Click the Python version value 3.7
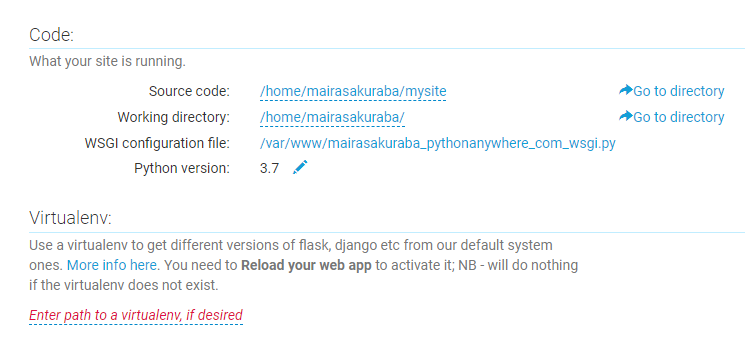 [269, 168]
